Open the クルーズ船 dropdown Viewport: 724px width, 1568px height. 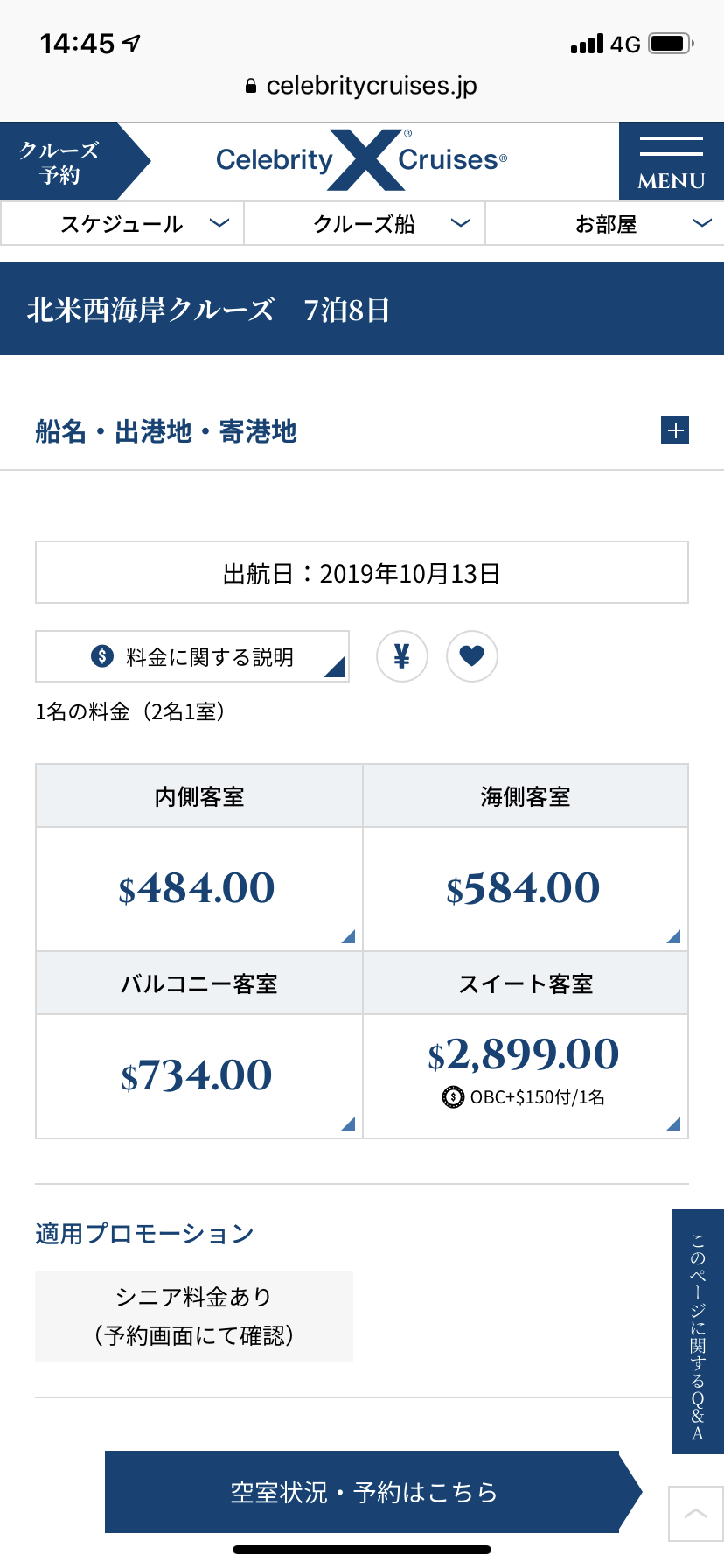click(365, 224)
